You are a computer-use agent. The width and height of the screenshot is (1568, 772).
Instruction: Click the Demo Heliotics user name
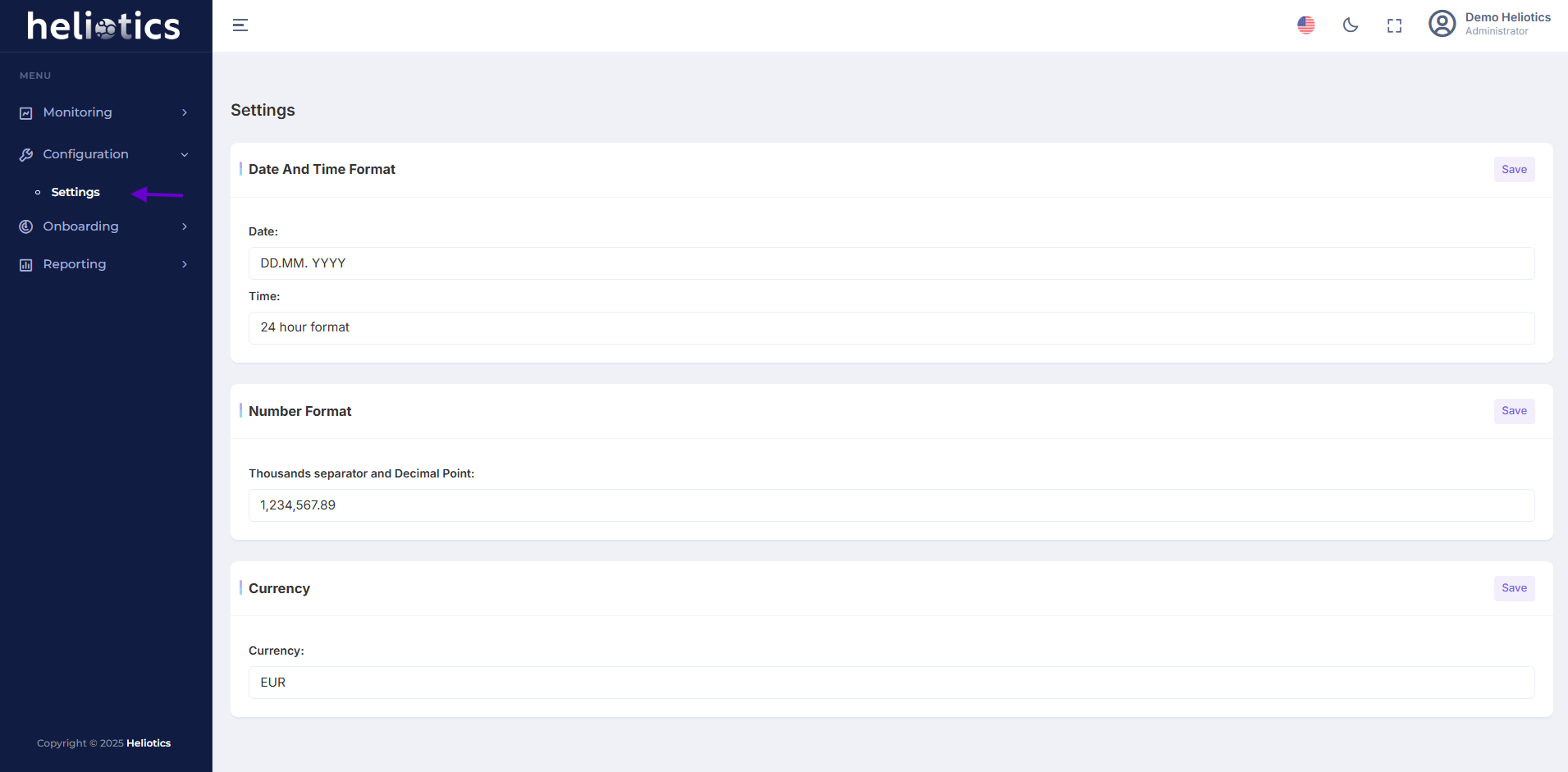click(1507, 17)
